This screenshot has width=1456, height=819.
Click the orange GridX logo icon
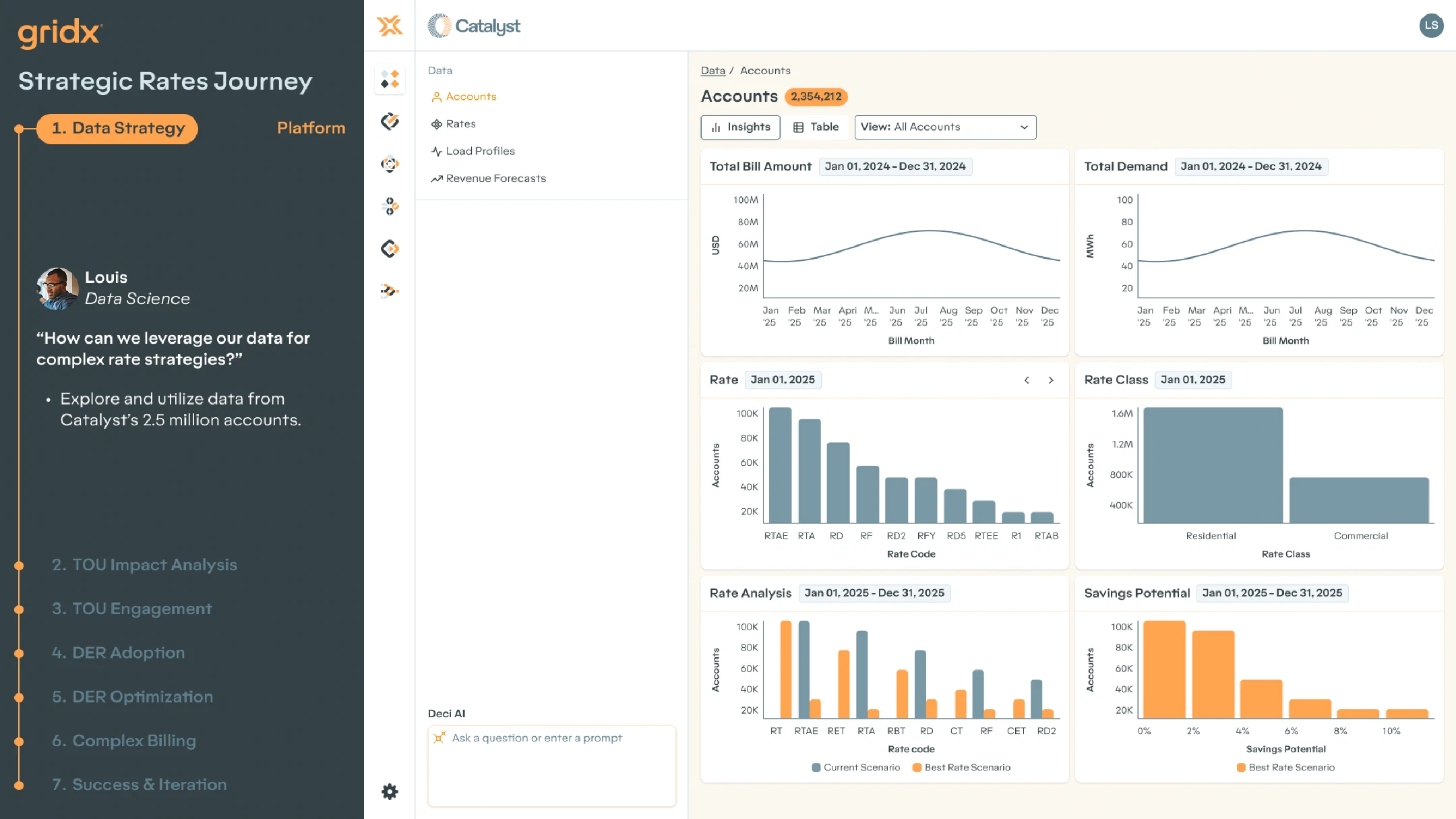tap(390, 26)
